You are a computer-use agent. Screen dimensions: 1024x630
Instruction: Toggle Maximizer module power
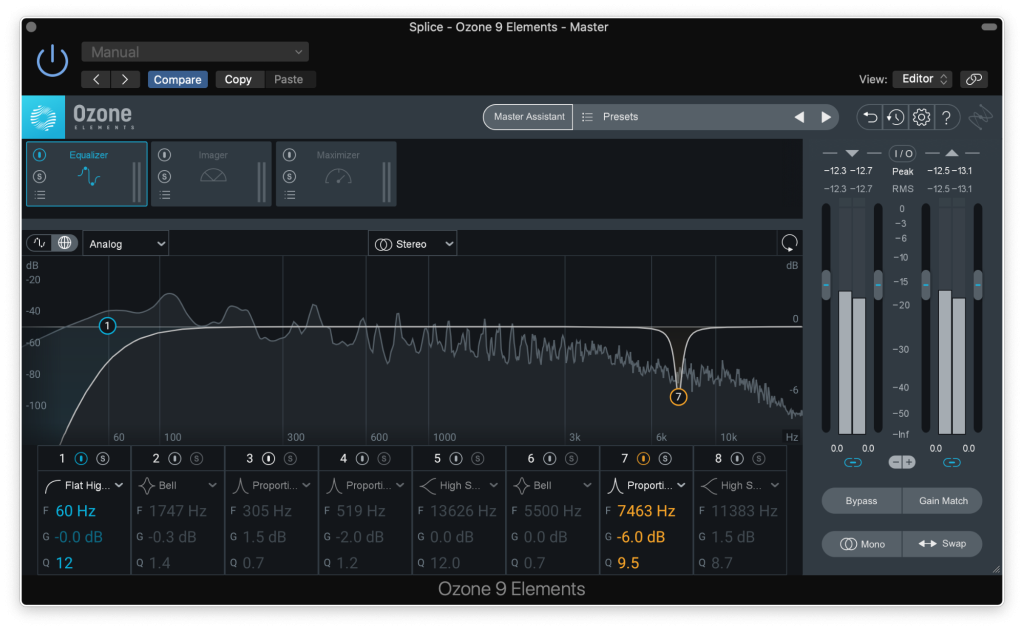289,155
